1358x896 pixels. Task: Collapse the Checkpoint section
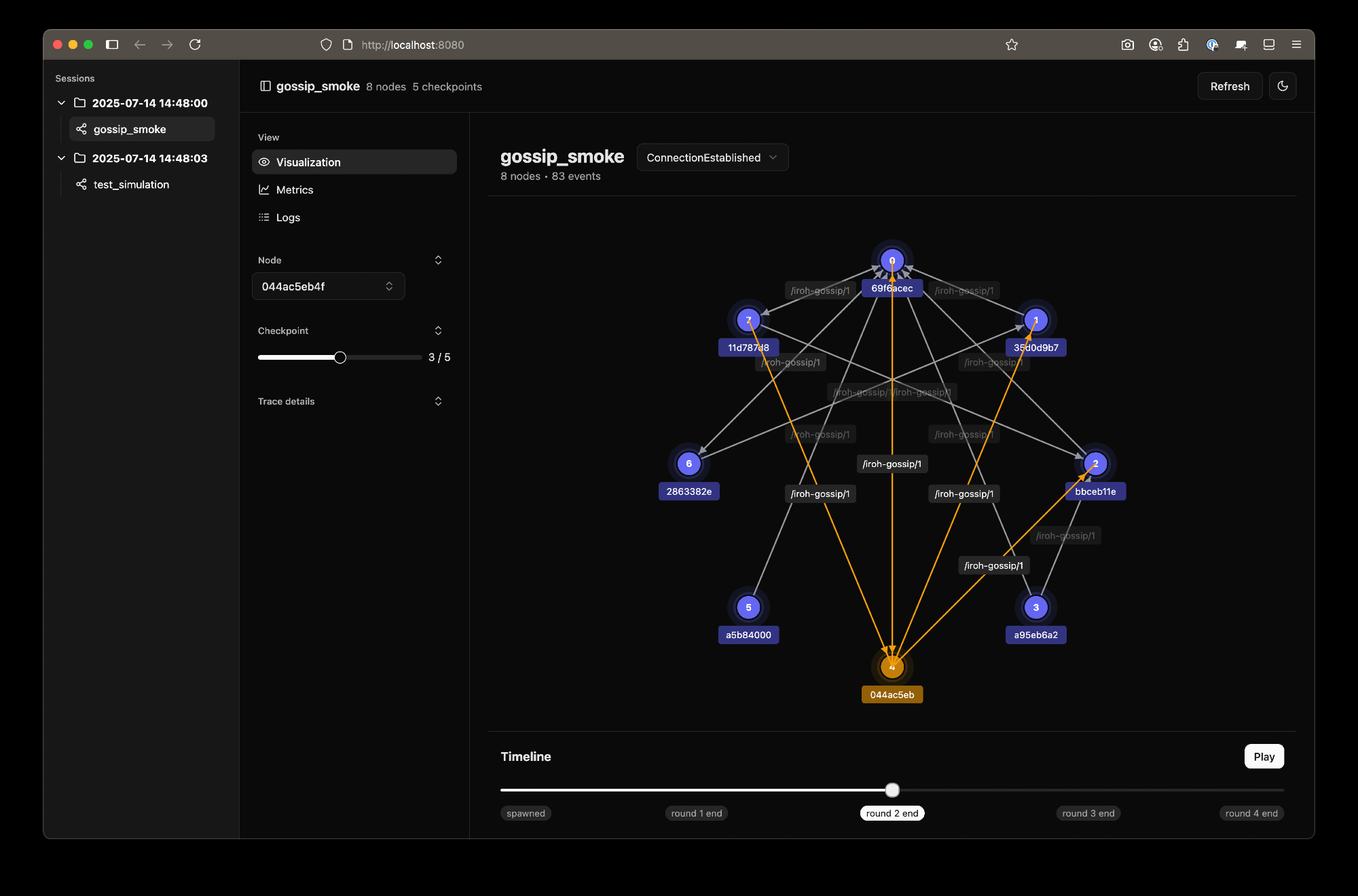(x=438, y=331)
